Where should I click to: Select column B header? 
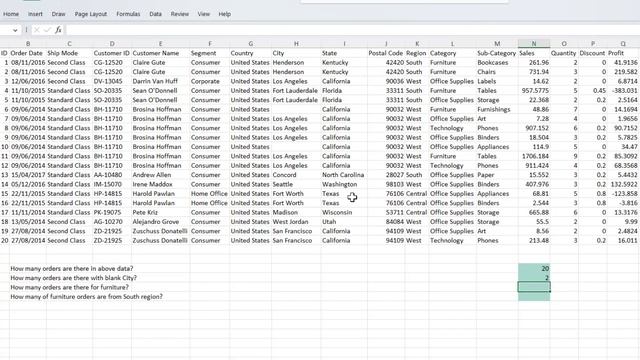(28, 44)
